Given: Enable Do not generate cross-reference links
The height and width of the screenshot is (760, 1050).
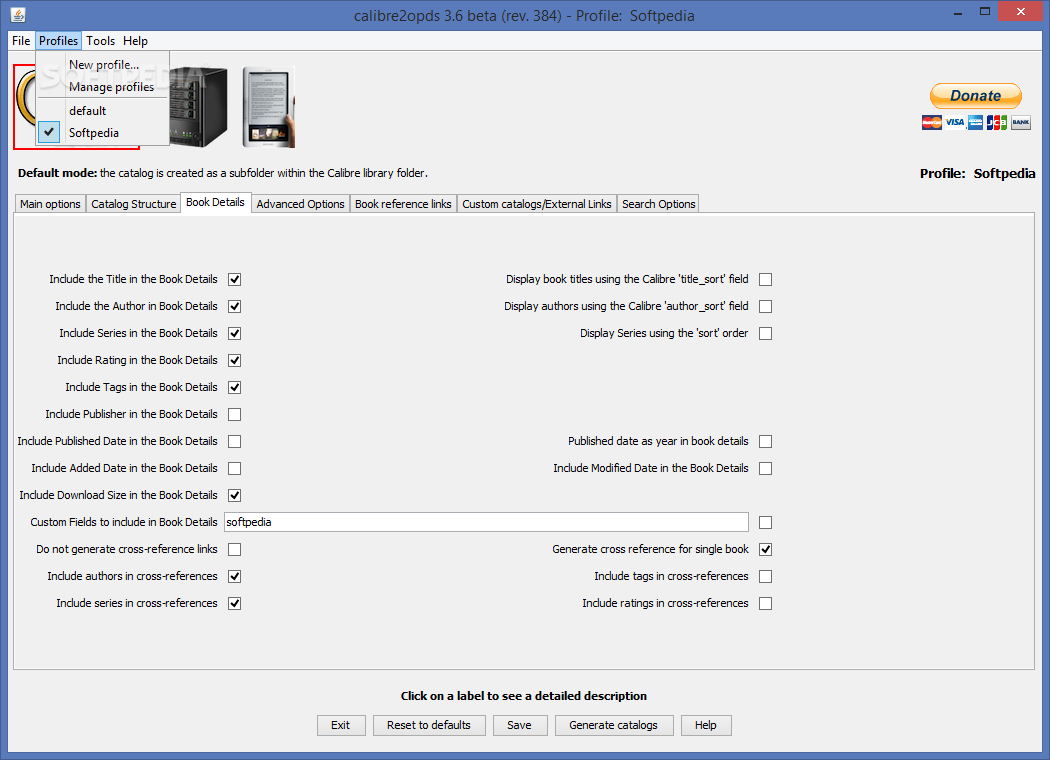Looking at the screenshot, I should coord(234,549).
